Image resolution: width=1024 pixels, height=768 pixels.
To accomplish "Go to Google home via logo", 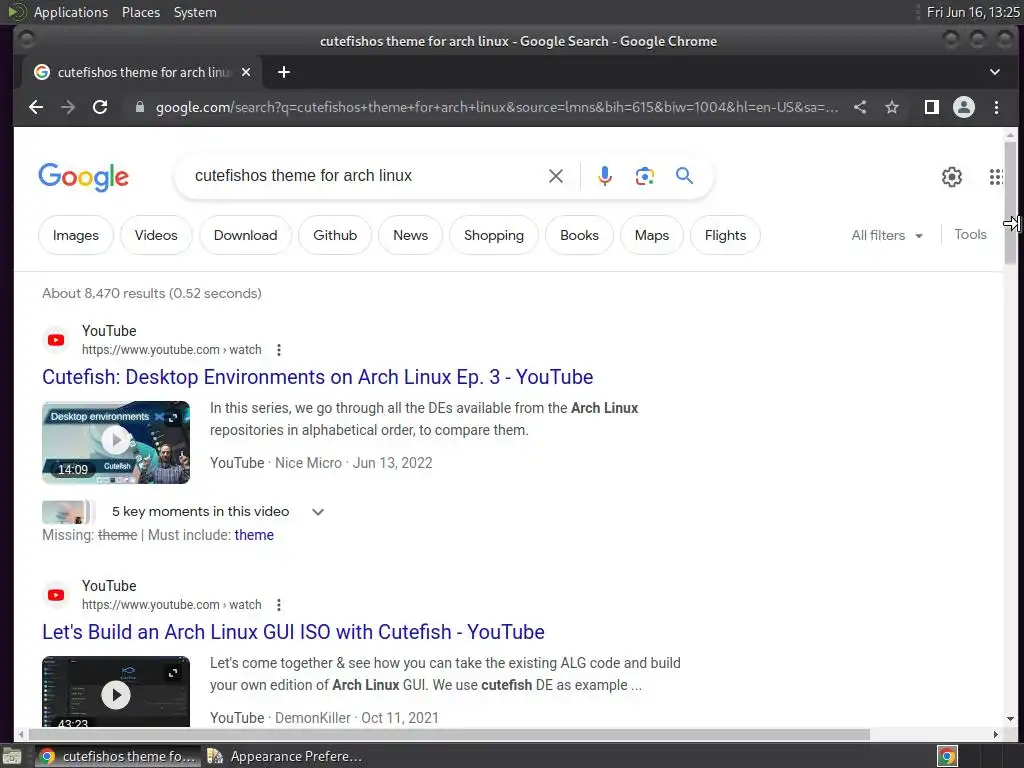I will pyautogui.click(x=84, y=177).
